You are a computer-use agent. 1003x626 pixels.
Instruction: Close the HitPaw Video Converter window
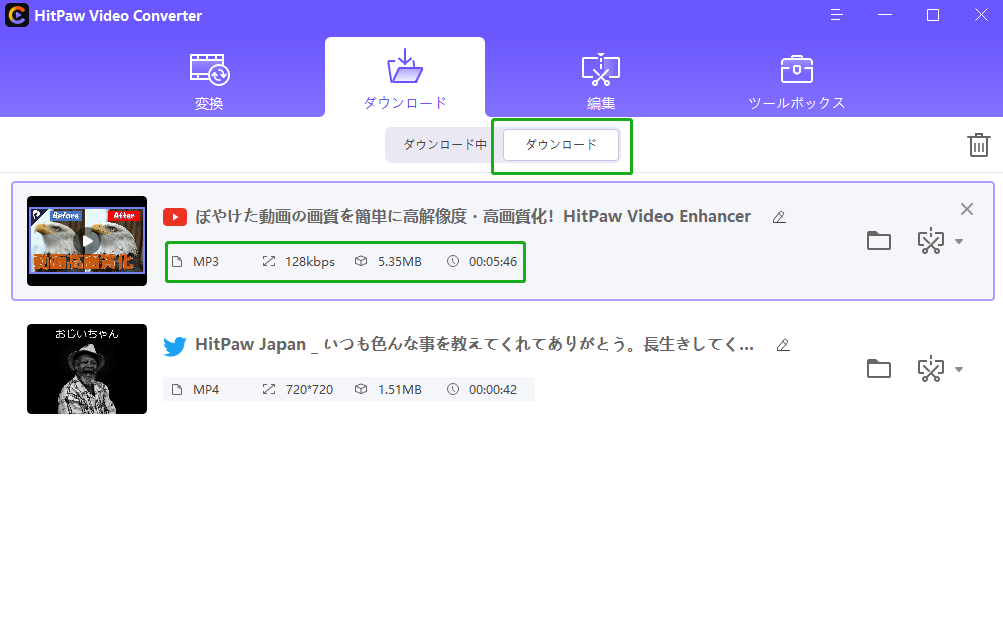981,15
